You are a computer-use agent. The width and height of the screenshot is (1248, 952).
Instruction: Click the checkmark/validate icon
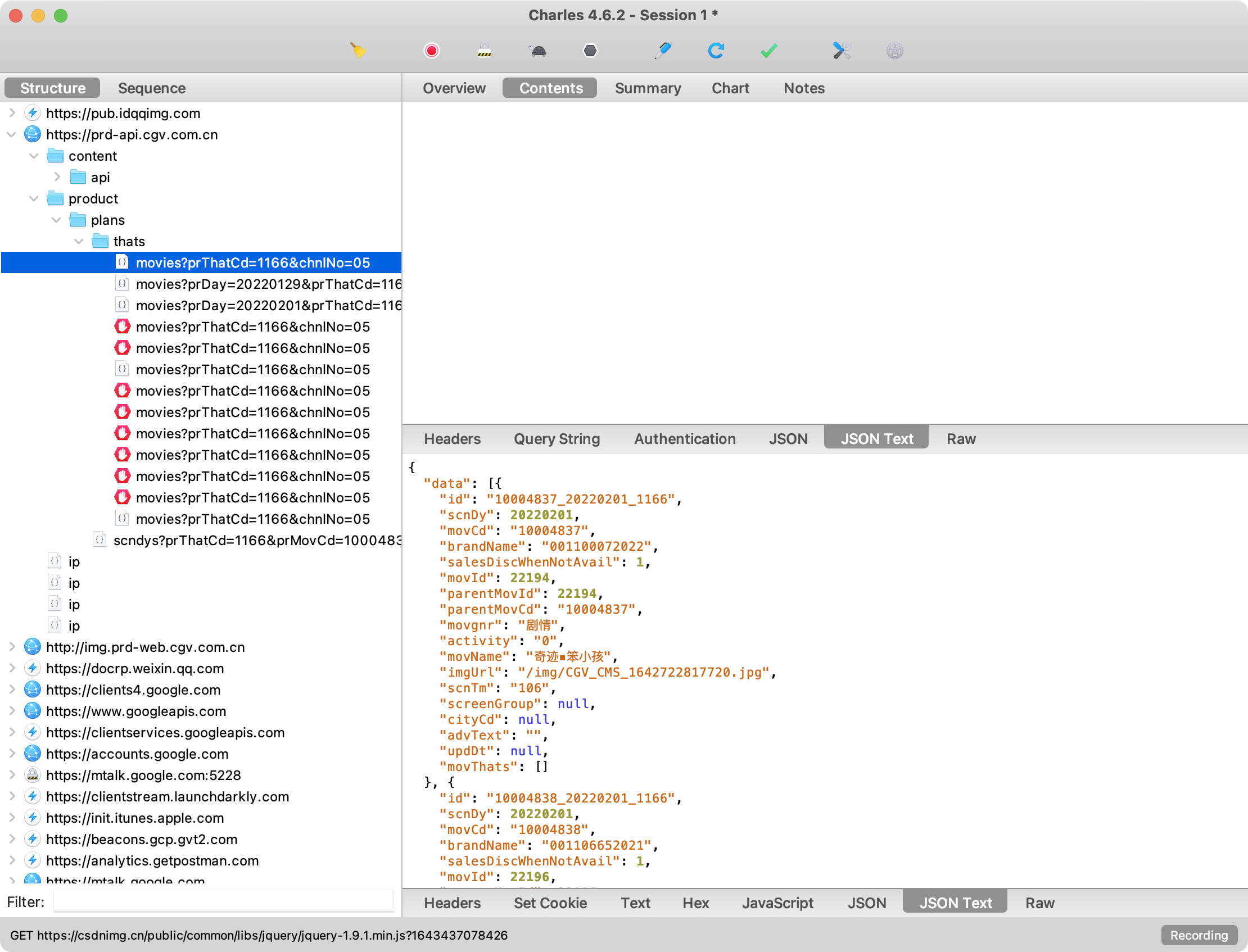click(770, 50)
